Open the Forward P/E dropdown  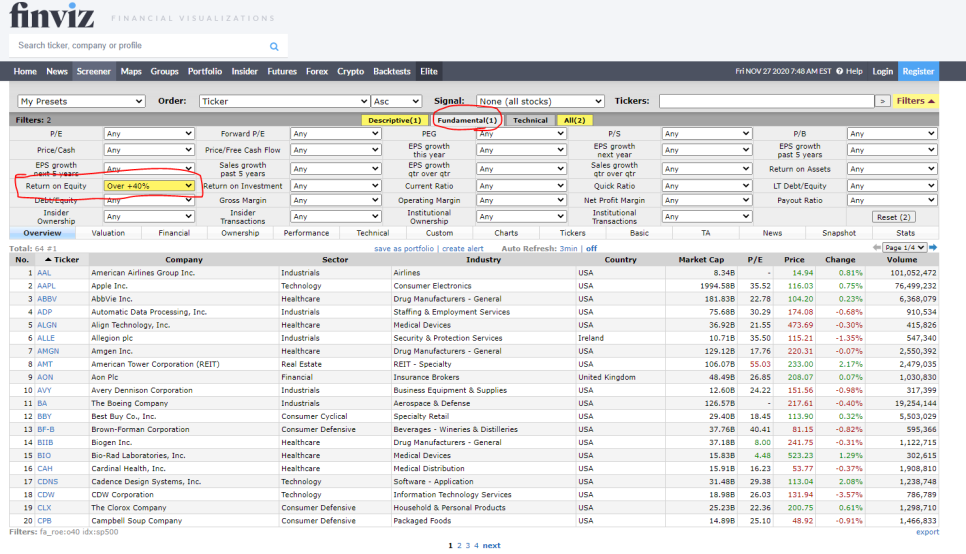(x=335, y=133)
